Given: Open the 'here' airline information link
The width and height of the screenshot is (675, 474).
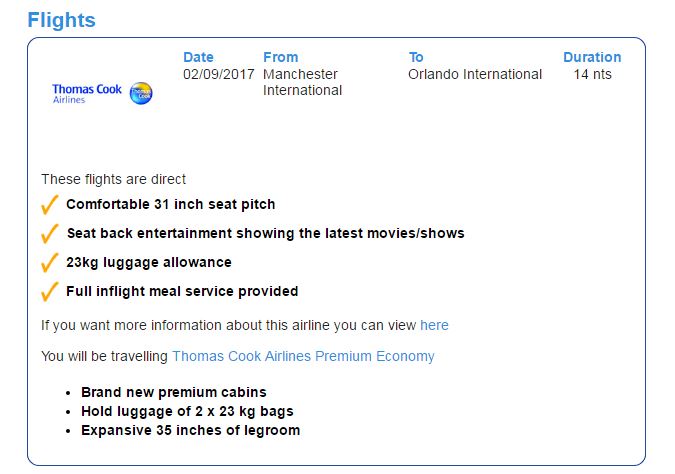Looking at the screenshot, I should 434,325.
